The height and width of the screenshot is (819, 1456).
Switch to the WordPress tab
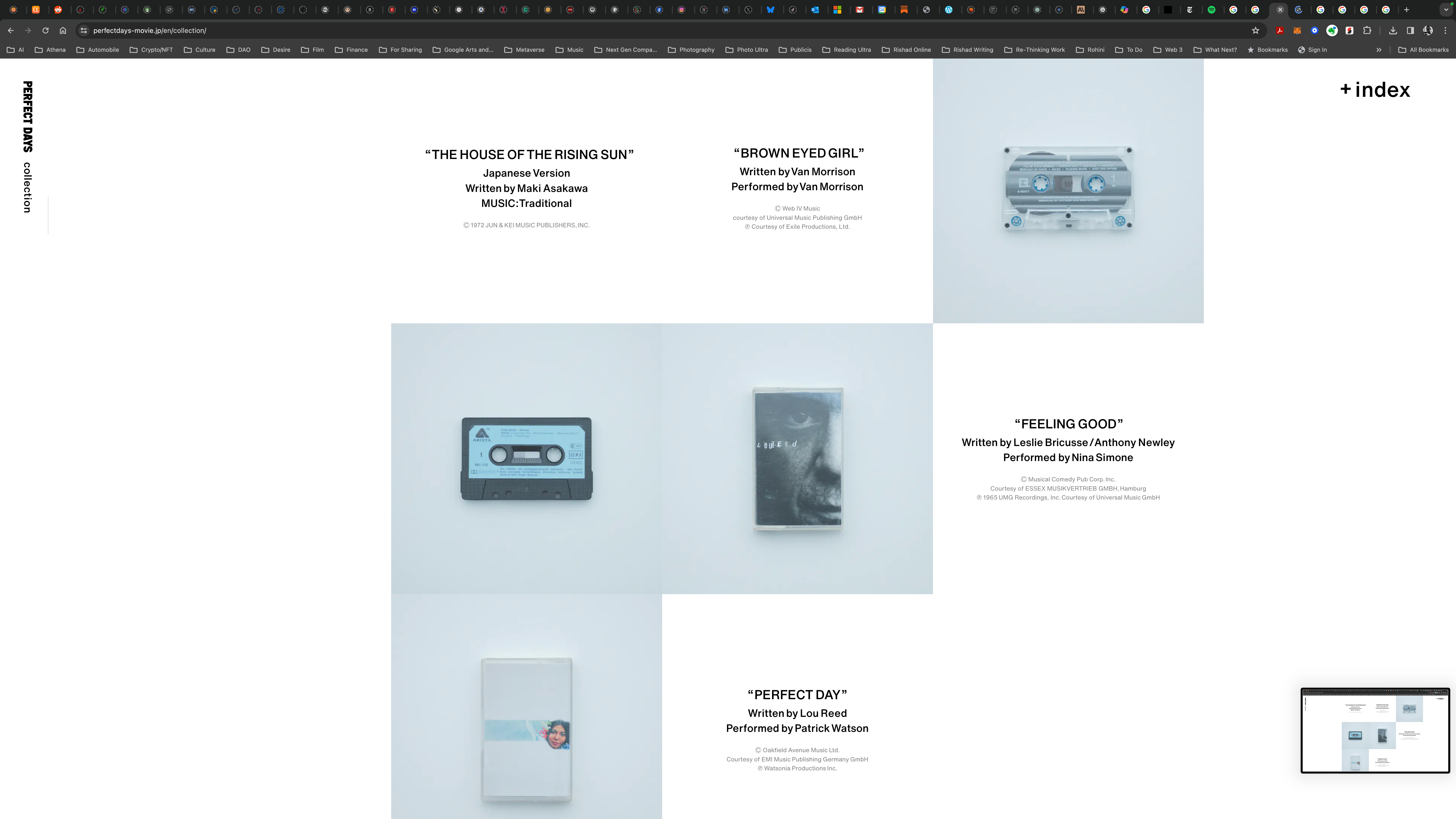(948, 10)
